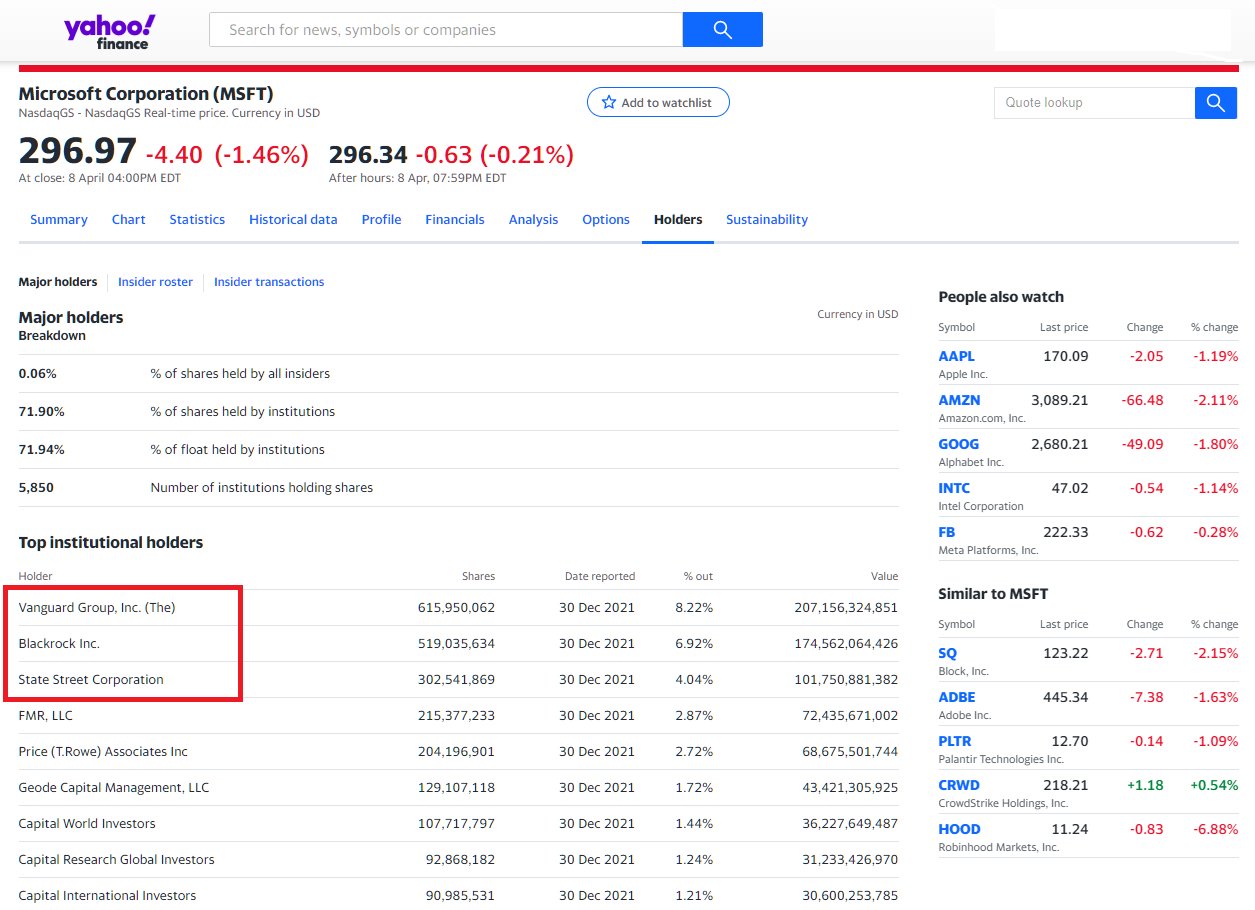Open the Insider roster link
The width and height of the screenshot is (1255, 910).
[155, 282]
